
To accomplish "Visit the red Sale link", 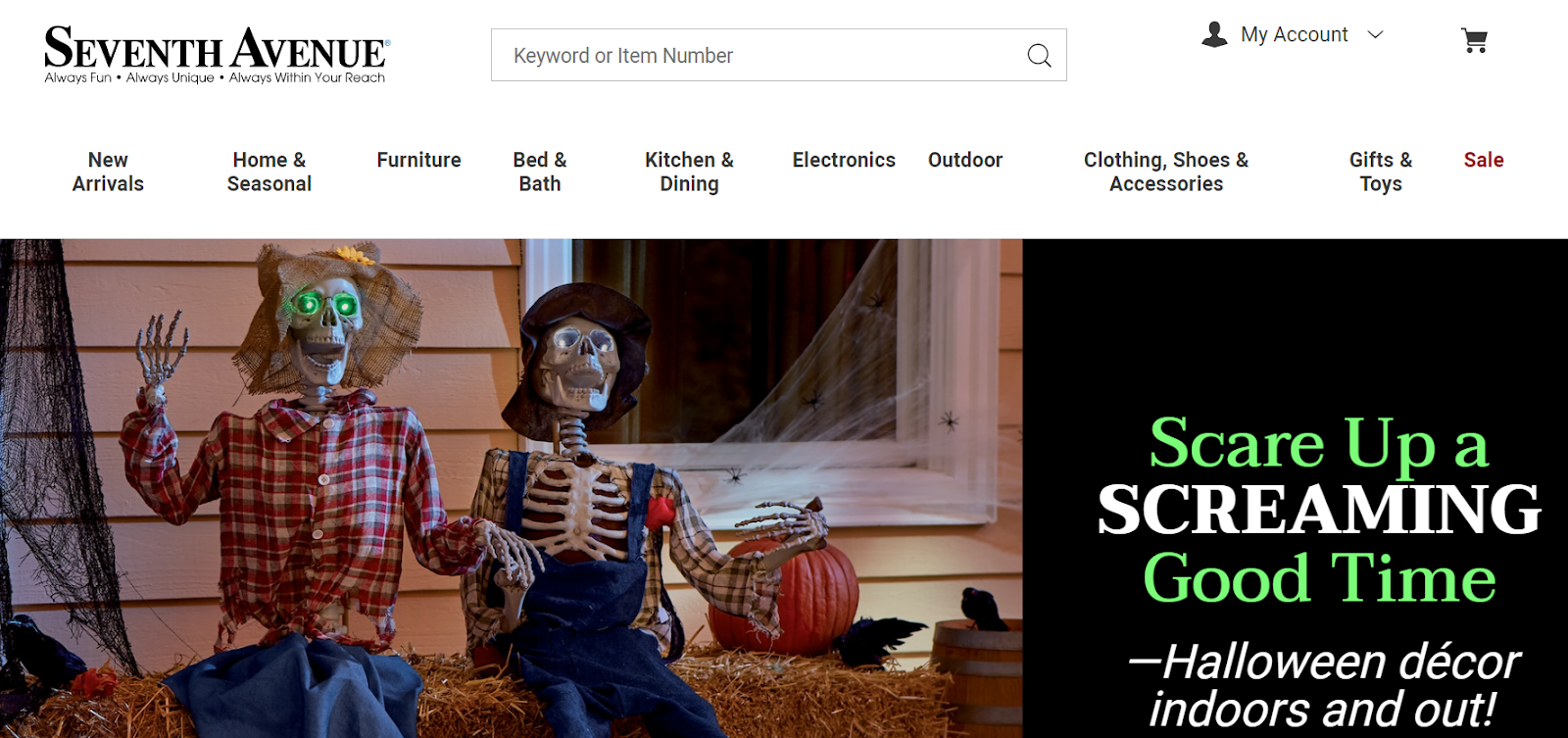I will click(x=1484, y=160).
